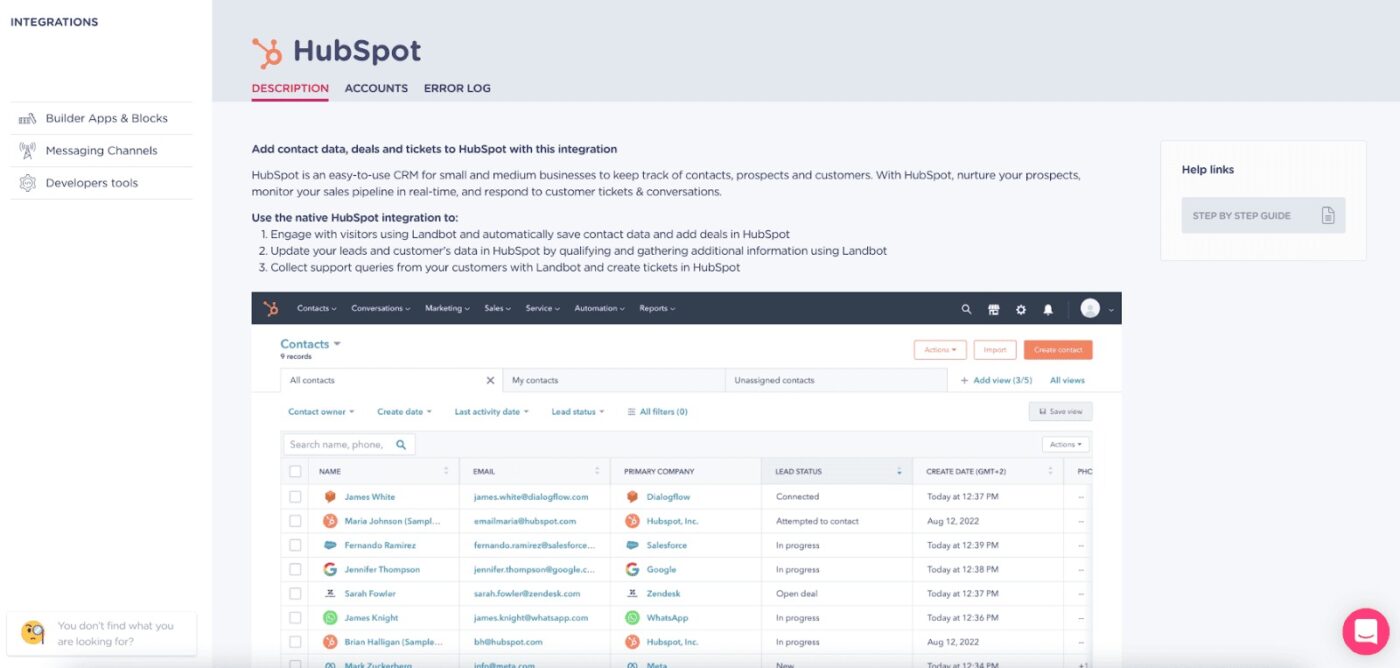
Task: Open the pink chat widget bubble
Action: [x=1365, y=631]
